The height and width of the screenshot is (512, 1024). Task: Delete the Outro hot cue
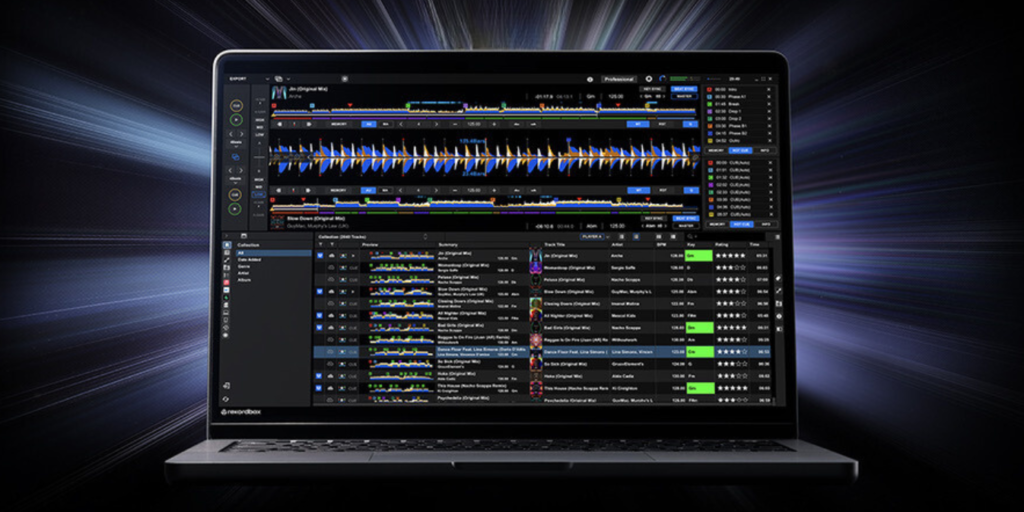(769, 140)
